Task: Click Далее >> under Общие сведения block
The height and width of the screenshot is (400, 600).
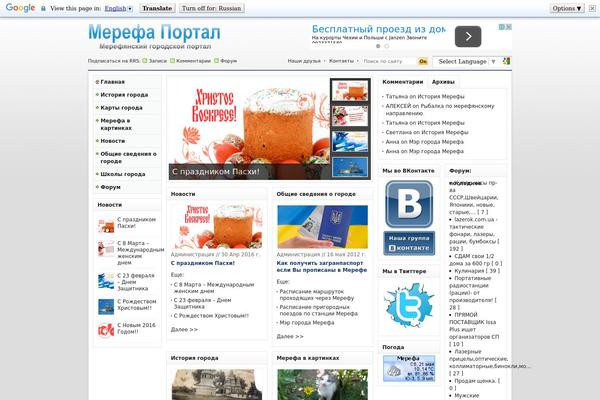Action: (x=290, y=337)
